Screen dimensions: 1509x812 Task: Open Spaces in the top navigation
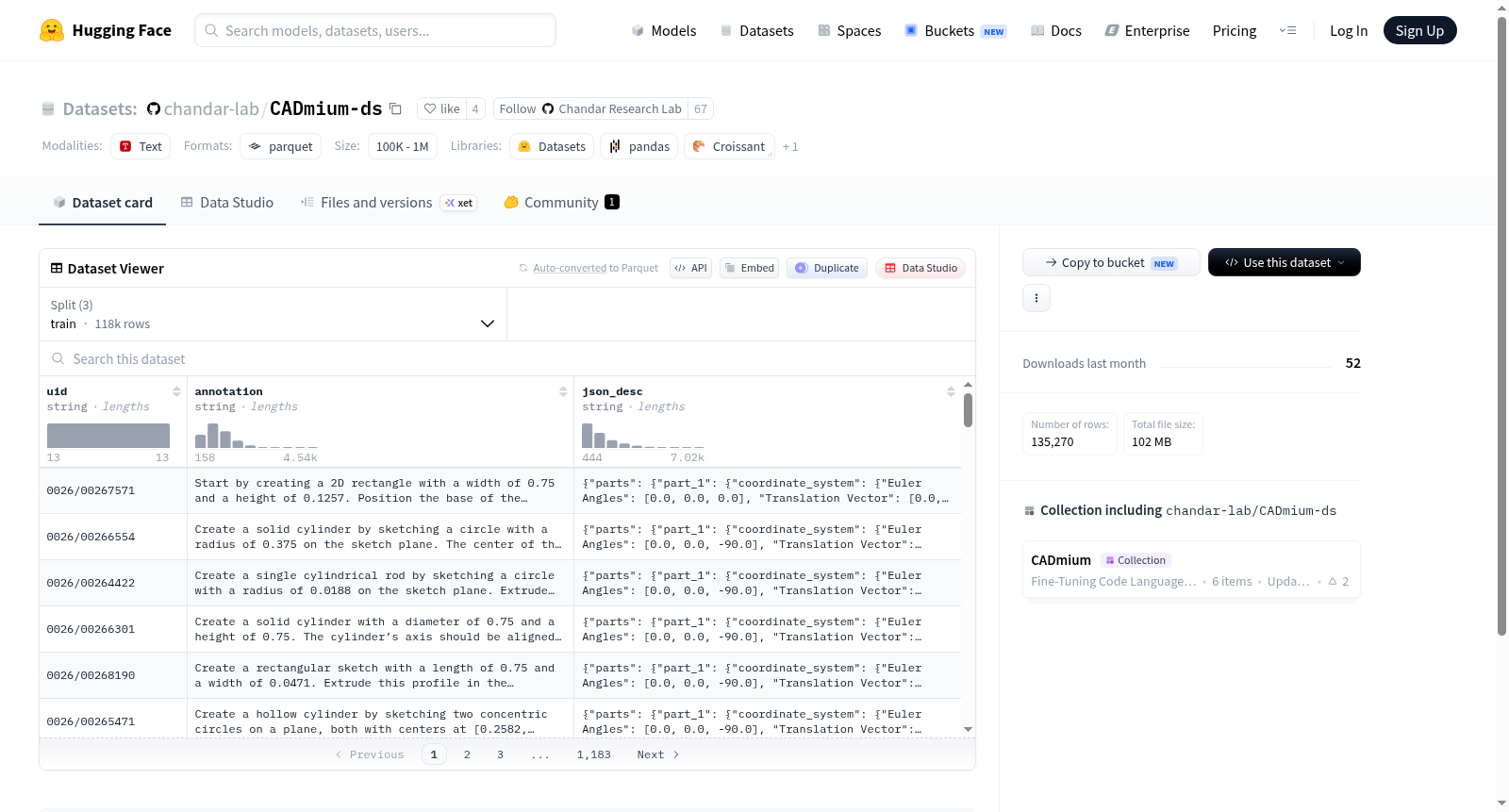click(849, 30)
